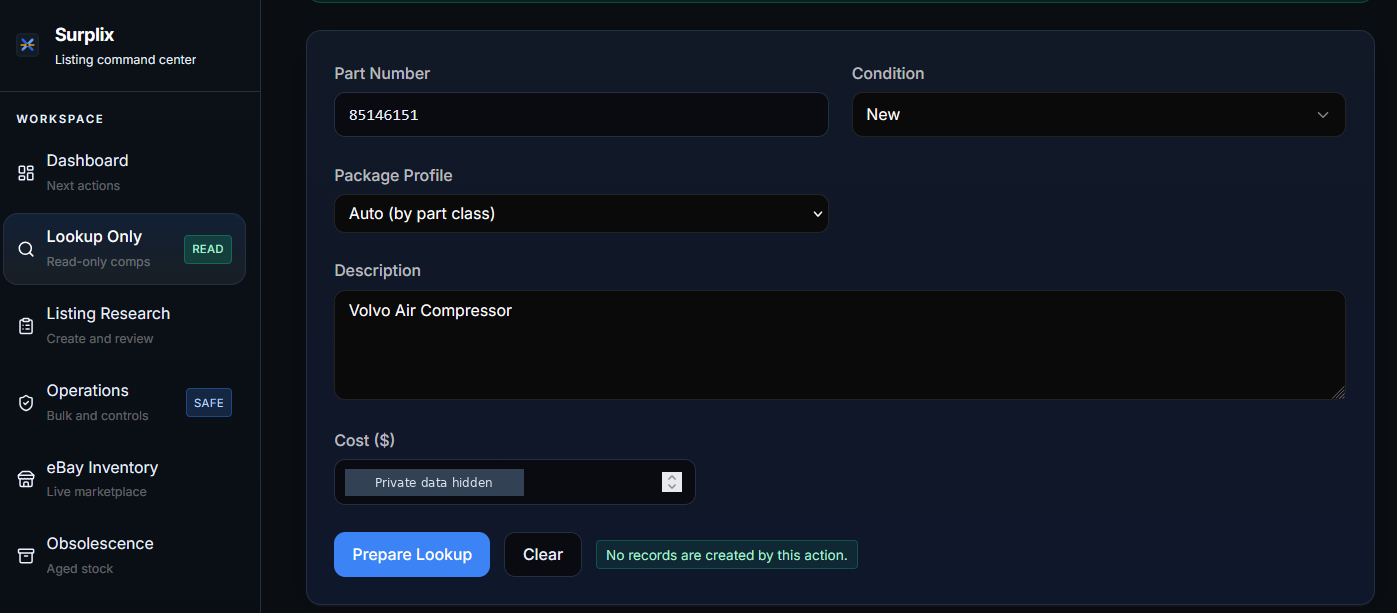Click the Clear button
Screen dimensions: 1397x613
click(x=543, y=554)
